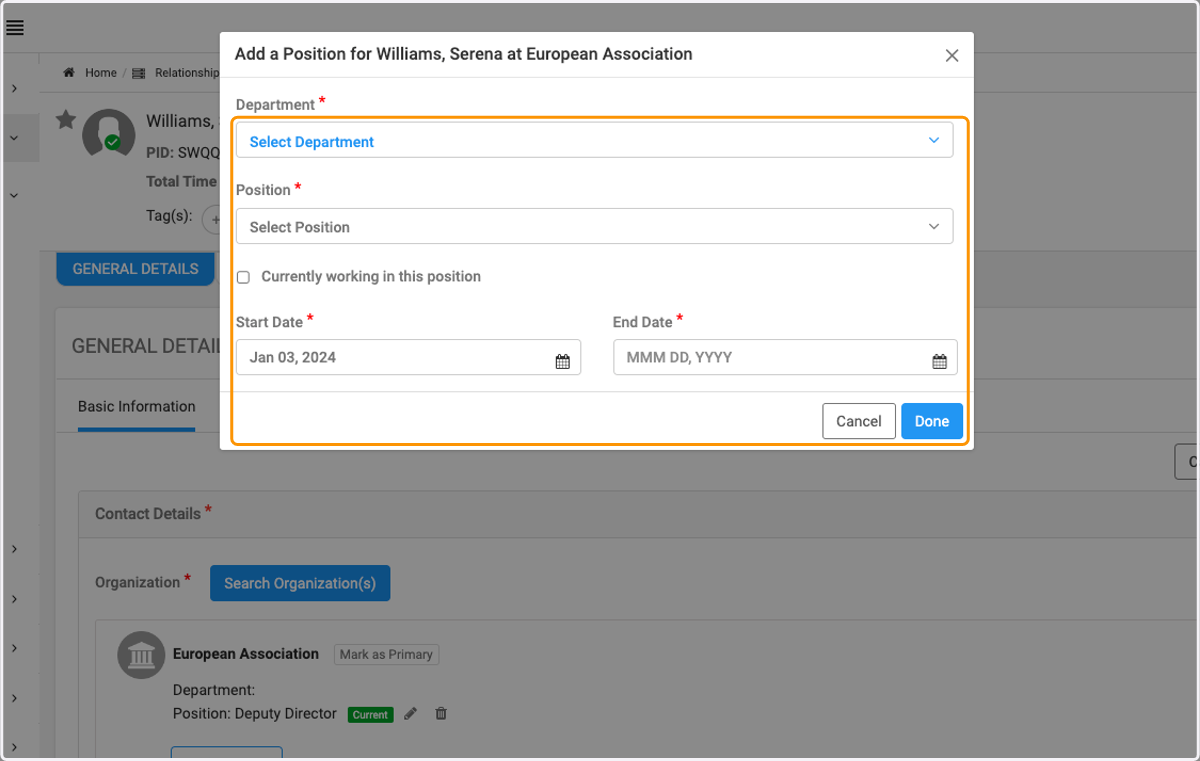Click the Home breadcrumb house icon
Image resolution: width=1200 pixels, height=761 pixels.
(69, 73)
